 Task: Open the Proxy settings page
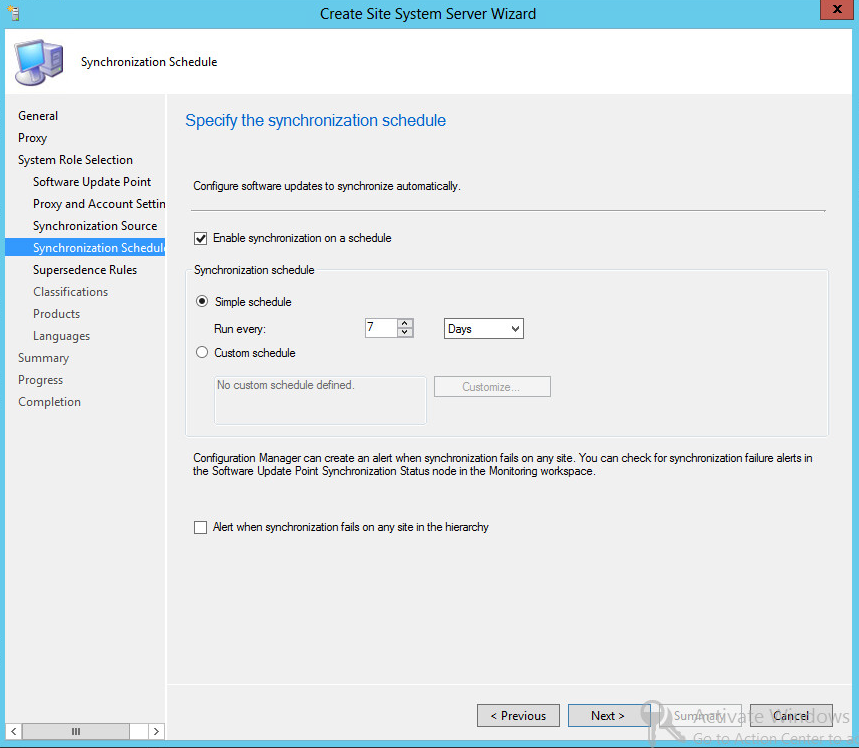[31, 137]
